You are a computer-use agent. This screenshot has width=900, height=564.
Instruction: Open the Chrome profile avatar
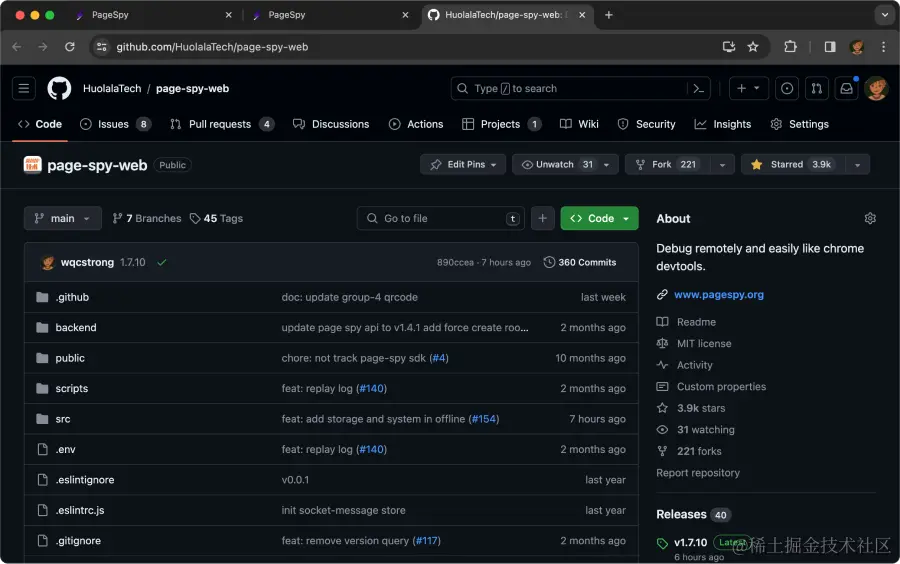tap(857, 46)
